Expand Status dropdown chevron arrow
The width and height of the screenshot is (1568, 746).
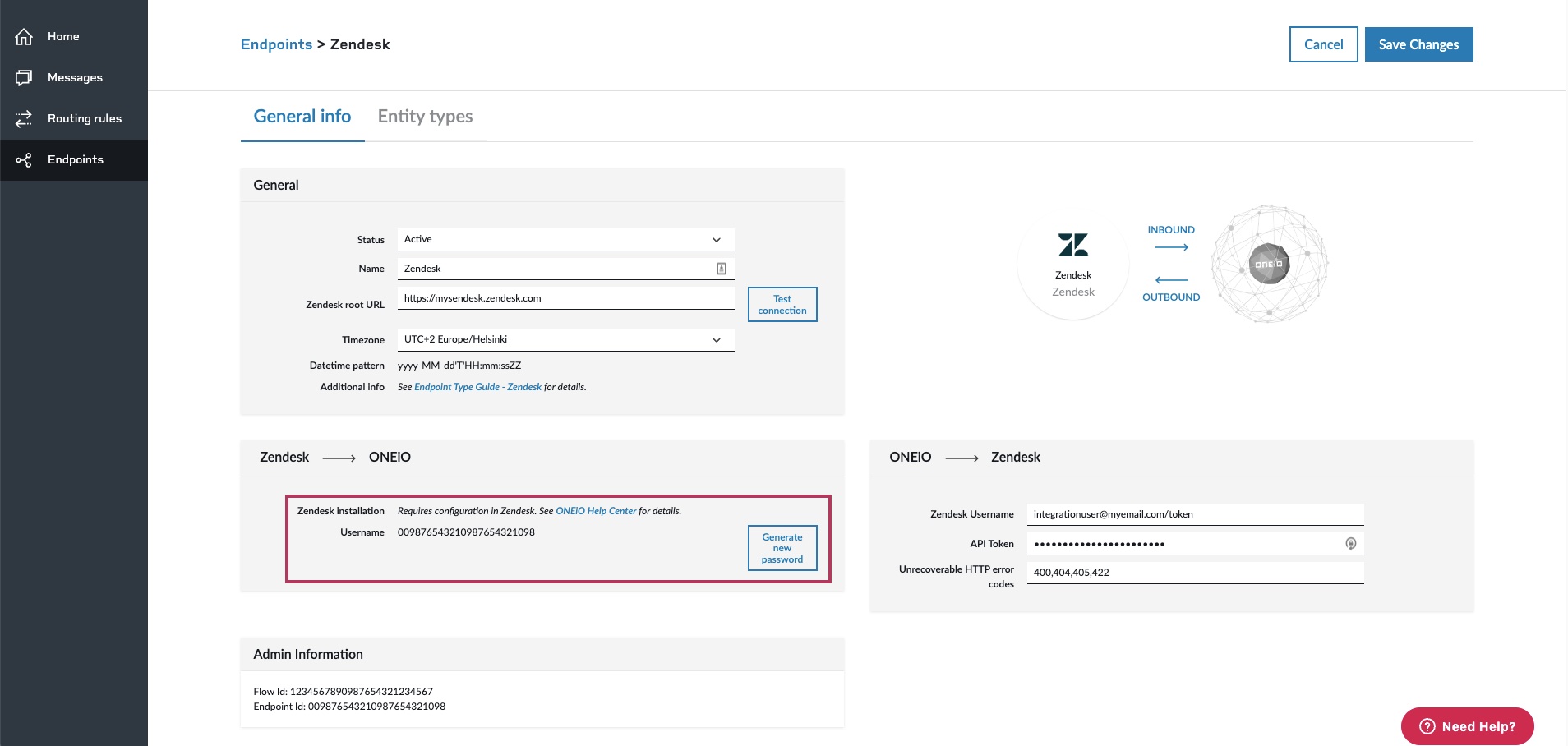[x=717, y=240]
